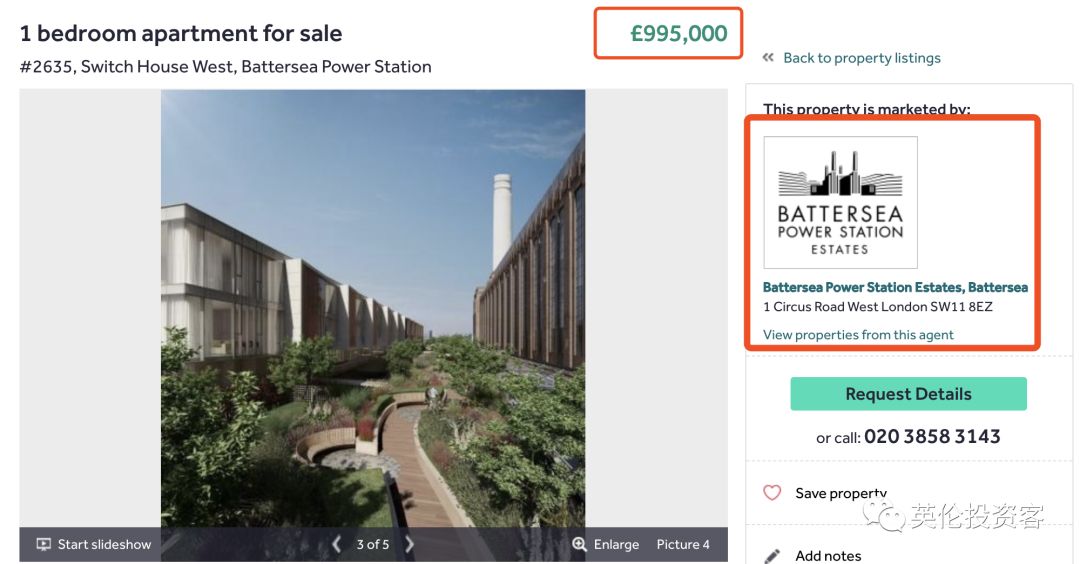Click the Battersea Power Station Estates logo
Image resolution: width=1080 pixels, height=564 pixels.
click(x=840, y=203)
